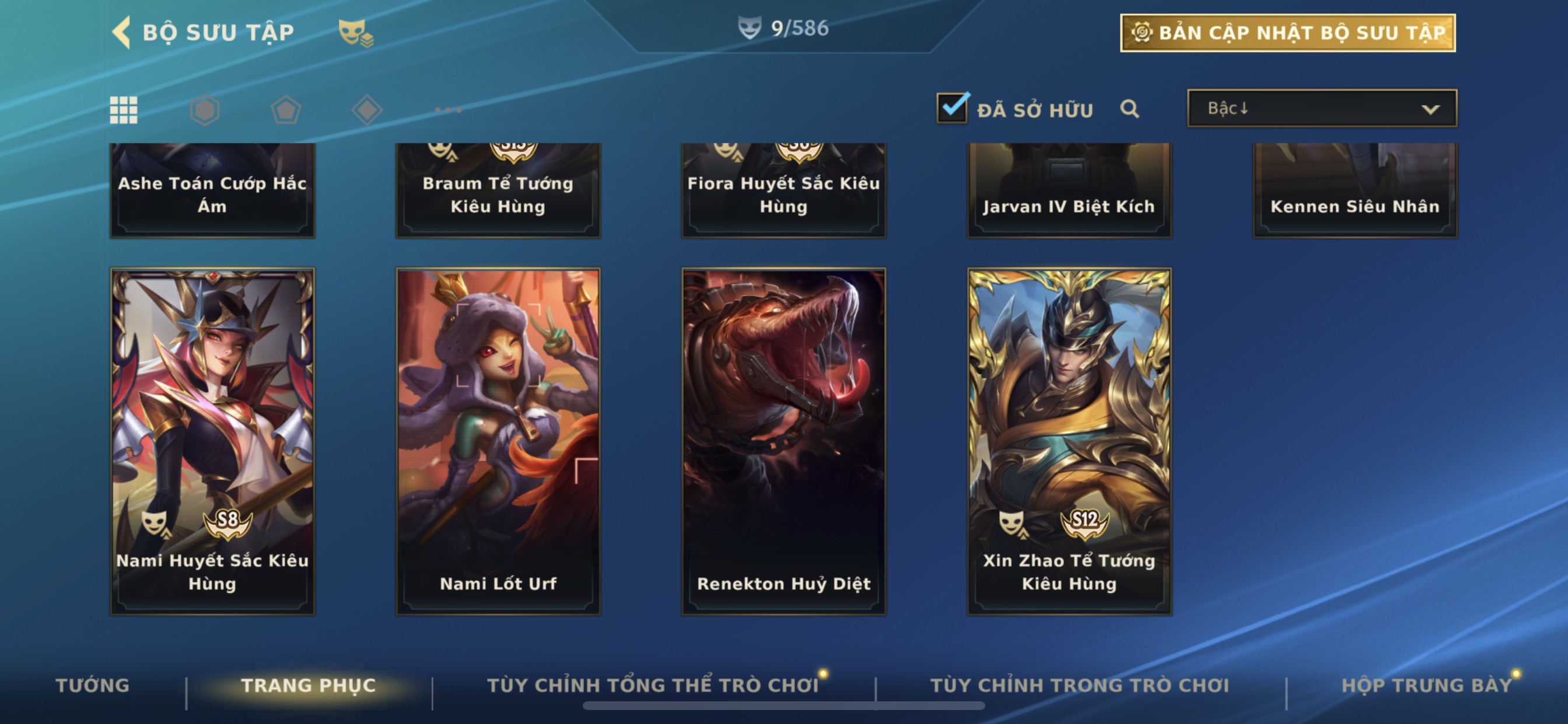Select the hexagon rarity filter icon
Image resolution: width=1568 pixels, height=724 pixels.
click(x=205, y=110)
